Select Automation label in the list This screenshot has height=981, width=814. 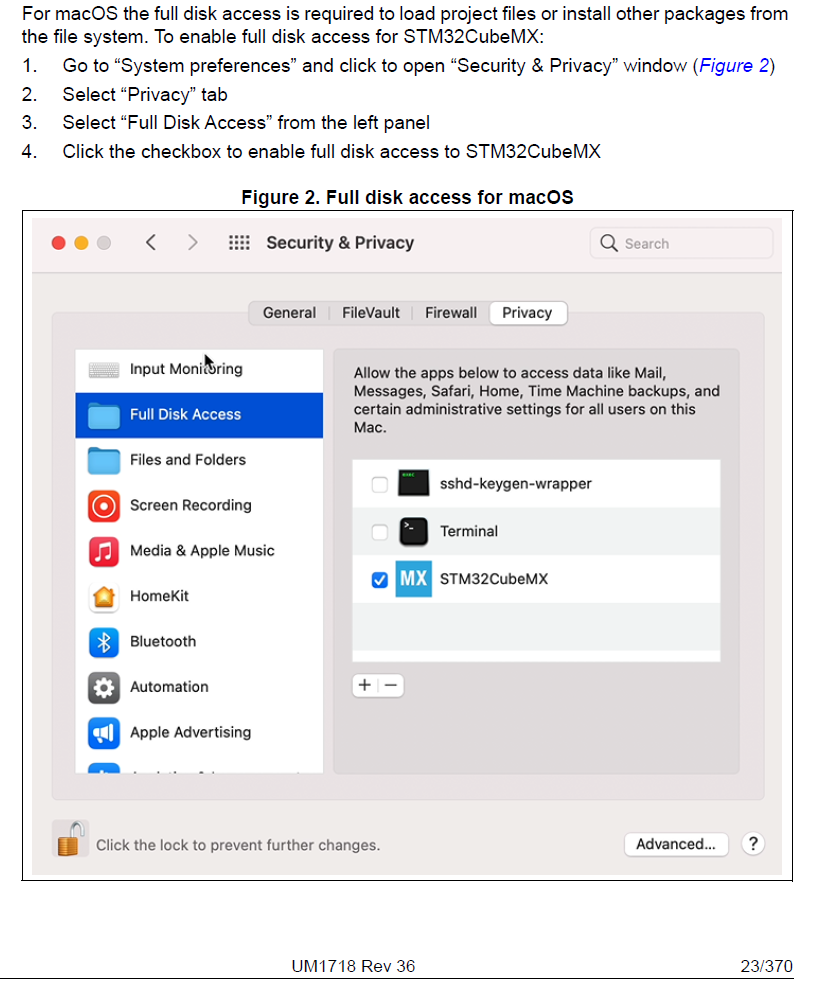point(169,686)
